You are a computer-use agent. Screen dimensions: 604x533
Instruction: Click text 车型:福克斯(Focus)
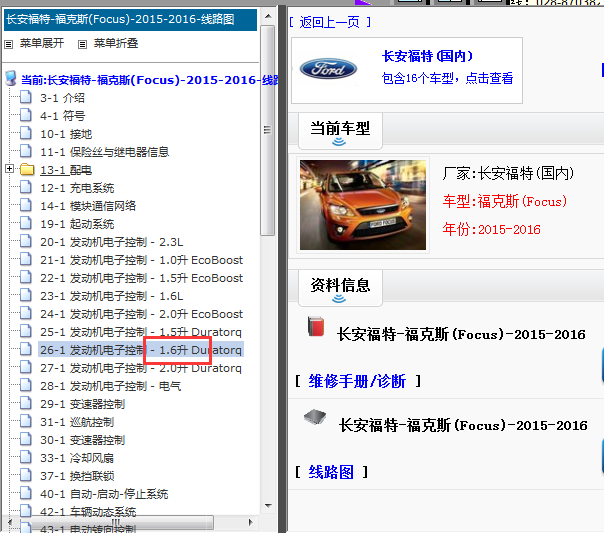click(x=505, y=201)
